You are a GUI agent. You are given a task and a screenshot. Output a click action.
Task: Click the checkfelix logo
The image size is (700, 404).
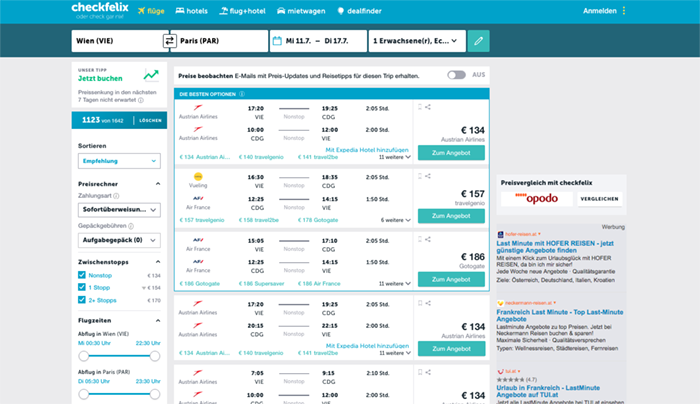(x=100, y=11)
